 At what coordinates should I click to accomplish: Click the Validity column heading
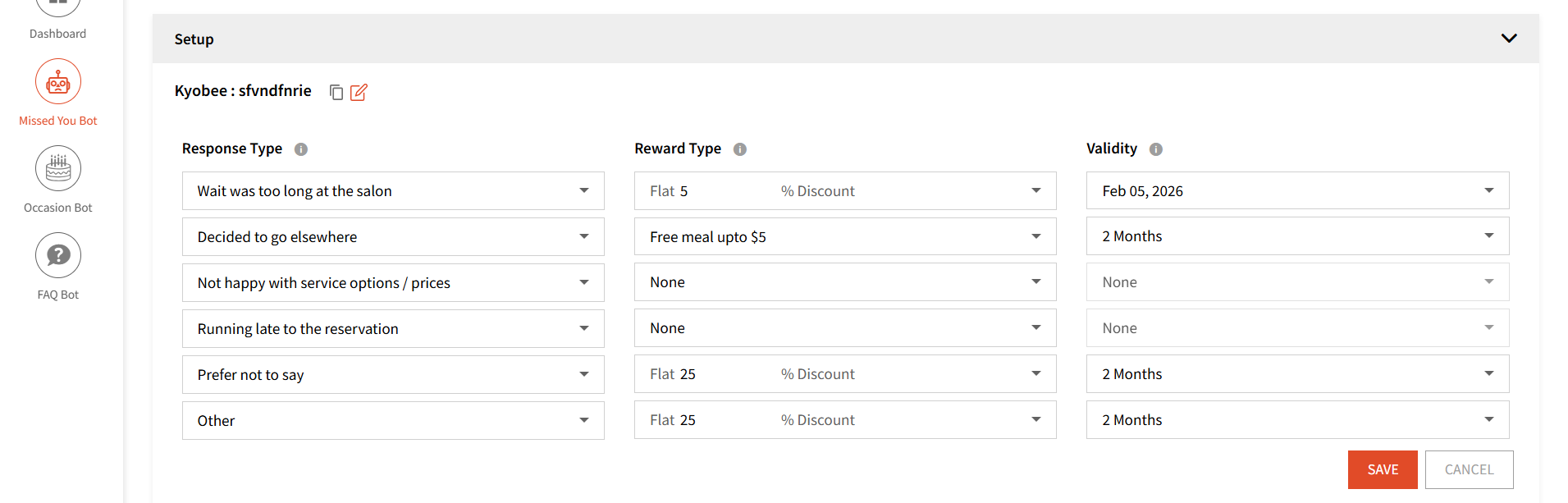(x=1112, y=149)
